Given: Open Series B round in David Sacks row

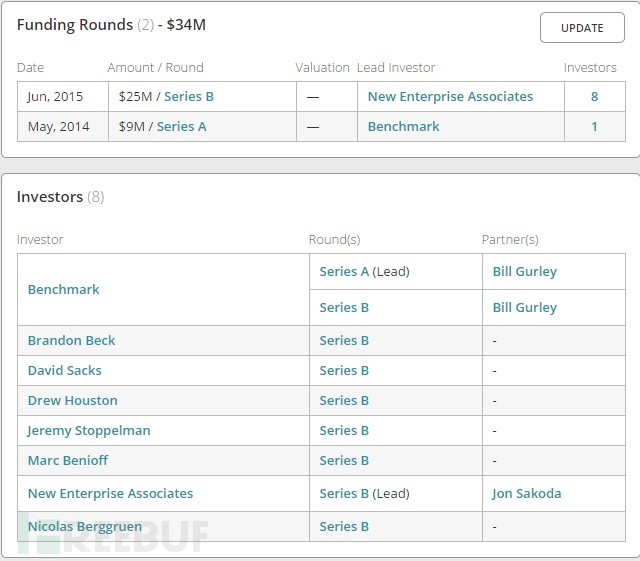Looking at the screenshot, I should 344,370.
